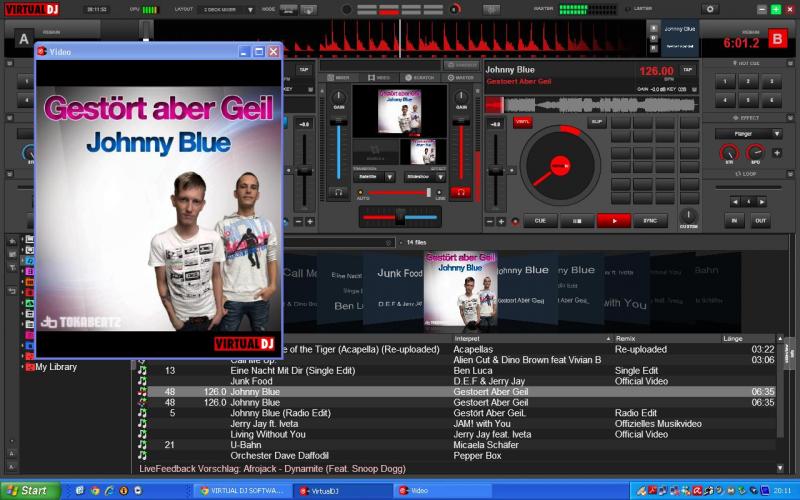
Task: Click deck B pitch slider
Action: tap(495, 171)
